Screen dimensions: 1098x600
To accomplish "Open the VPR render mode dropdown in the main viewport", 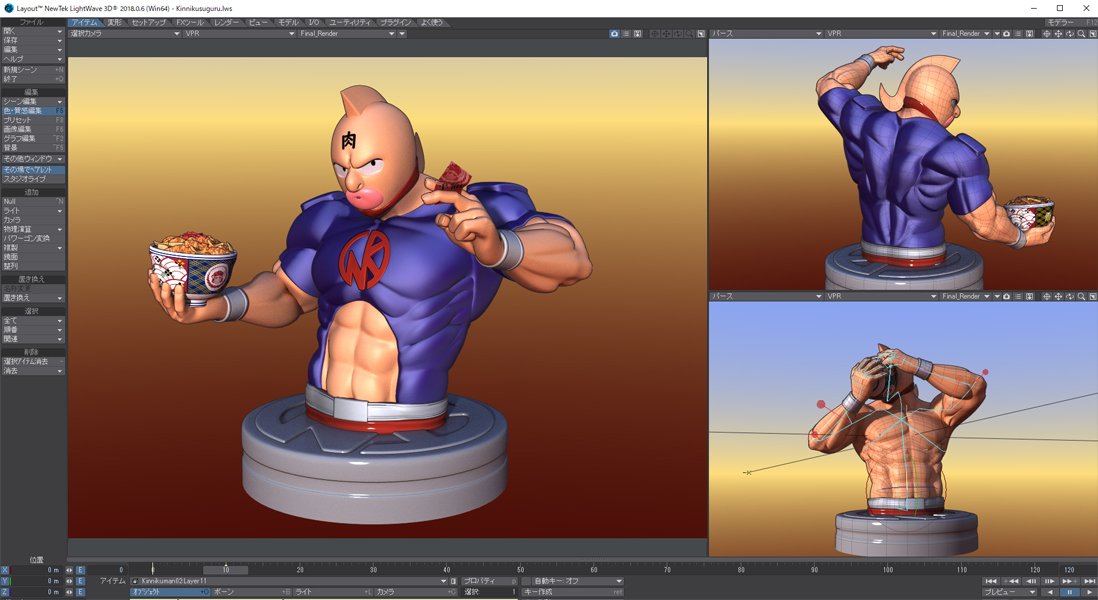I will [x=239, y=34].
